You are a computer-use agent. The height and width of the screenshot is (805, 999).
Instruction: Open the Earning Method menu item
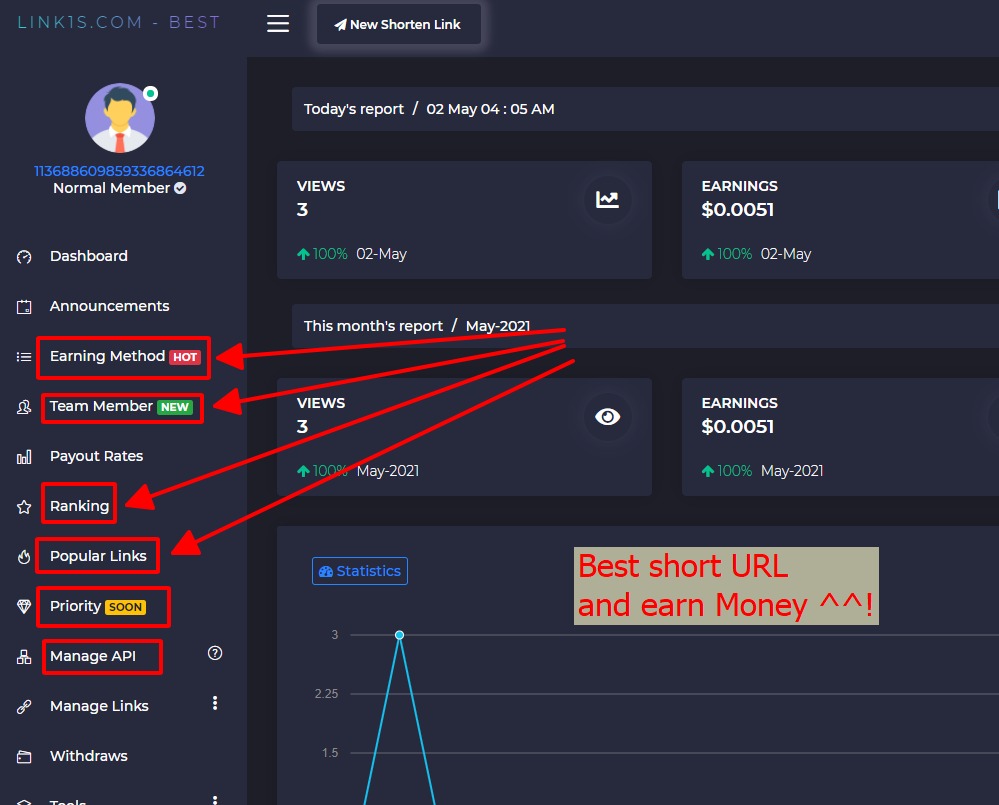[108, 356]
